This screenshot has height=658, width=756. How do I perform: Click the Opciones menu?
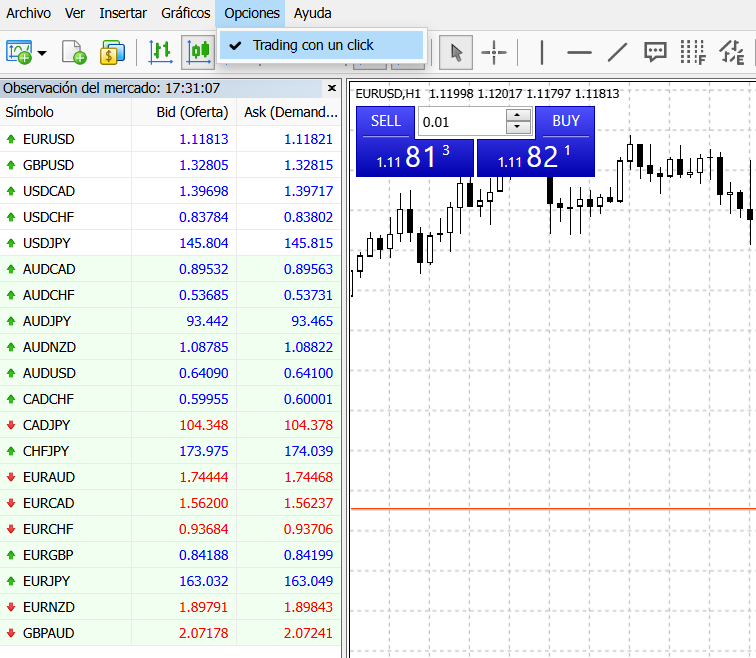click(251, 13)
